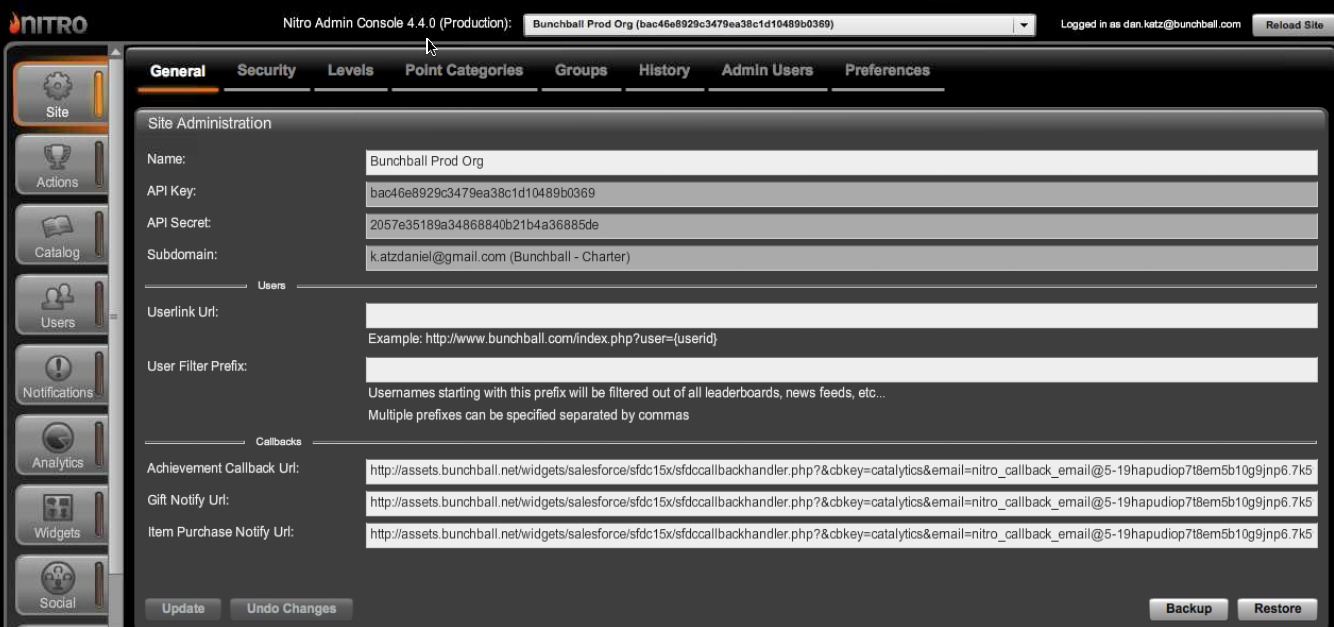Open the Analytics gauge icon

57,438
